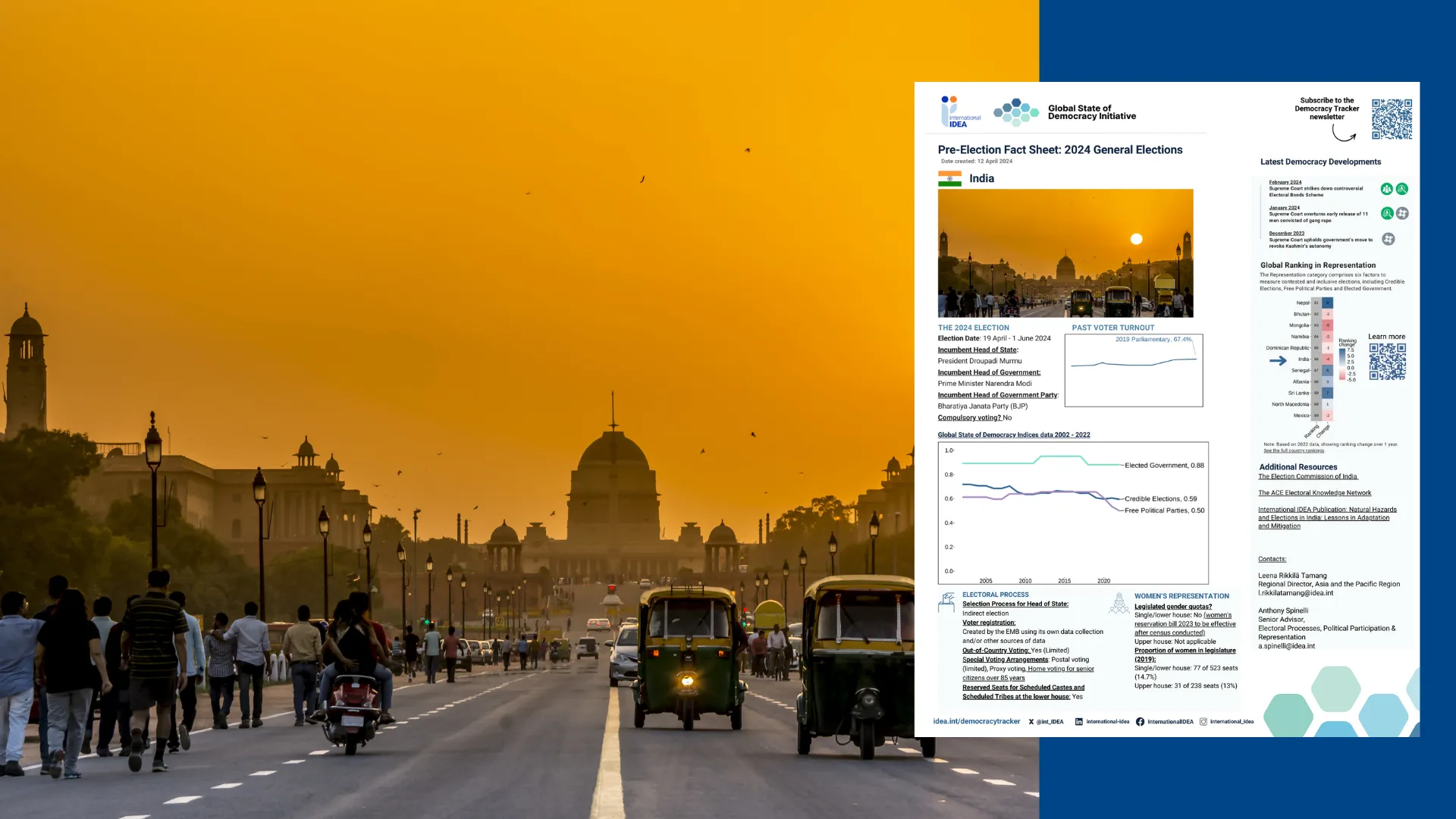The width and height of the screenshot is (1456, 819).
Task: Click the a.spinelli@idea.int email address
Action: click(1286, 646)
